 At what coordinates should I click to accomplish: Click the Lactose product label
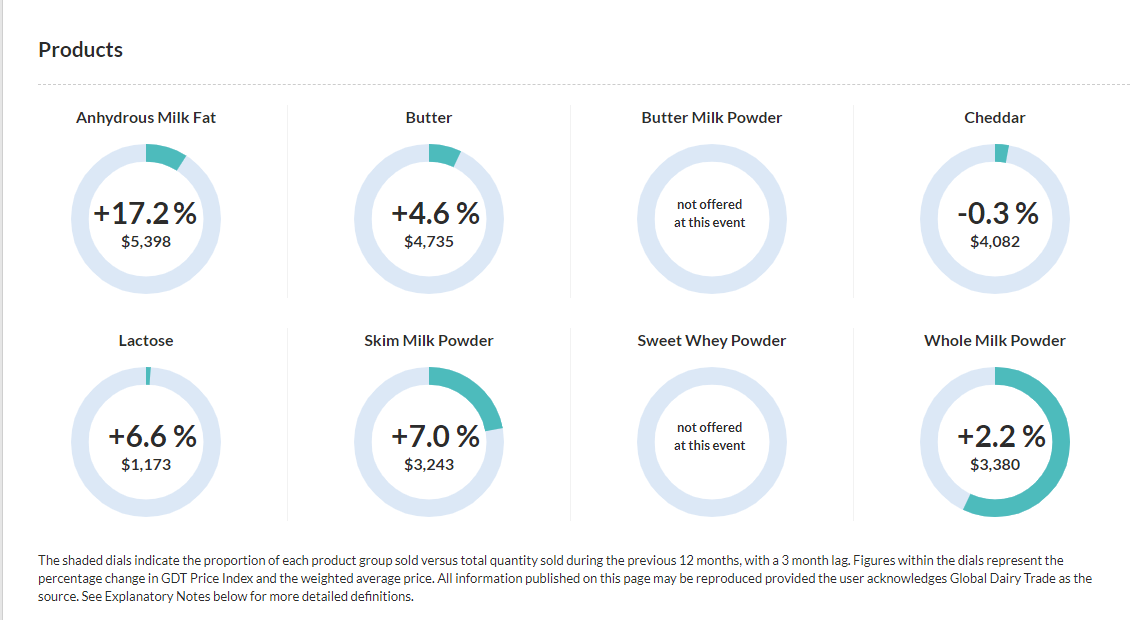[146, 341]
